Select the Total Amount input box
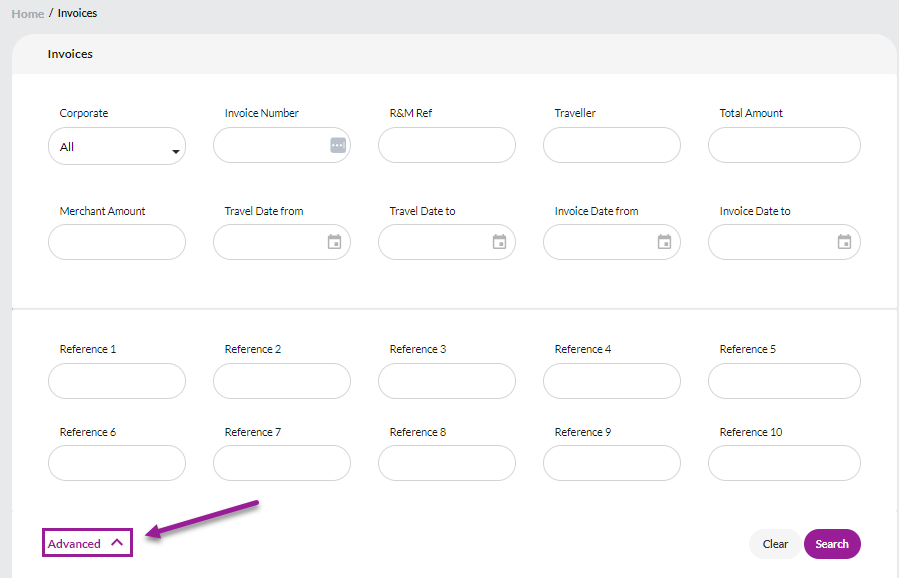899x578 pixels. click(x=784, y=145)
